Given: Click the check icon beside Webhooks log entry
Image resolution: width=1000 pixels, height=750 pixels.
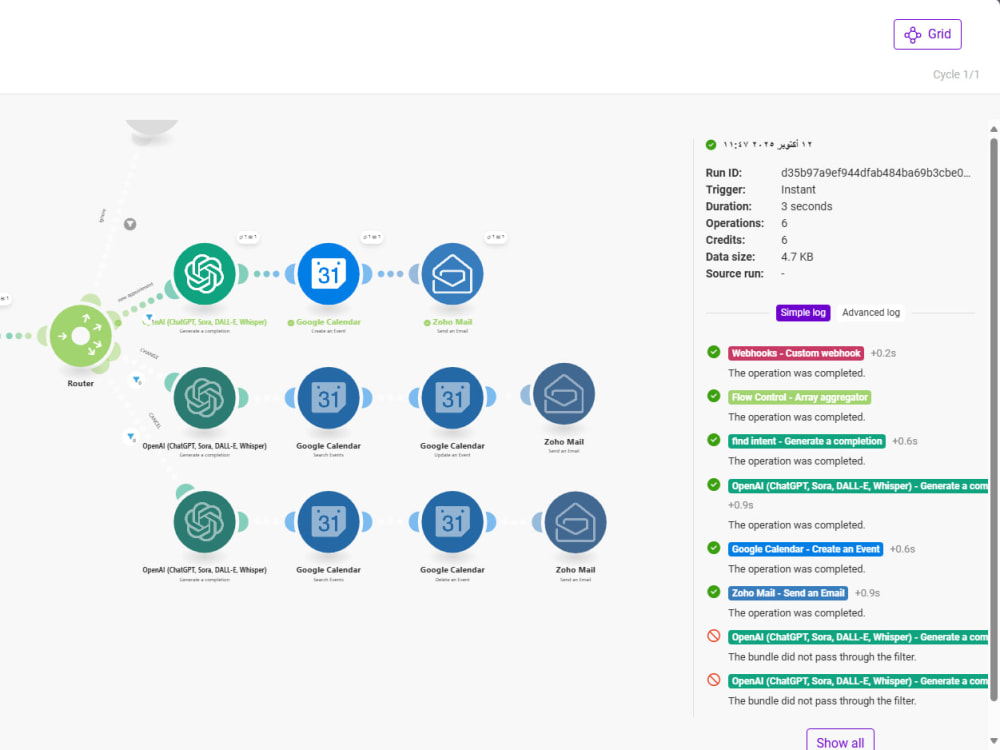Looking at the screenshot, I should 714,352.
